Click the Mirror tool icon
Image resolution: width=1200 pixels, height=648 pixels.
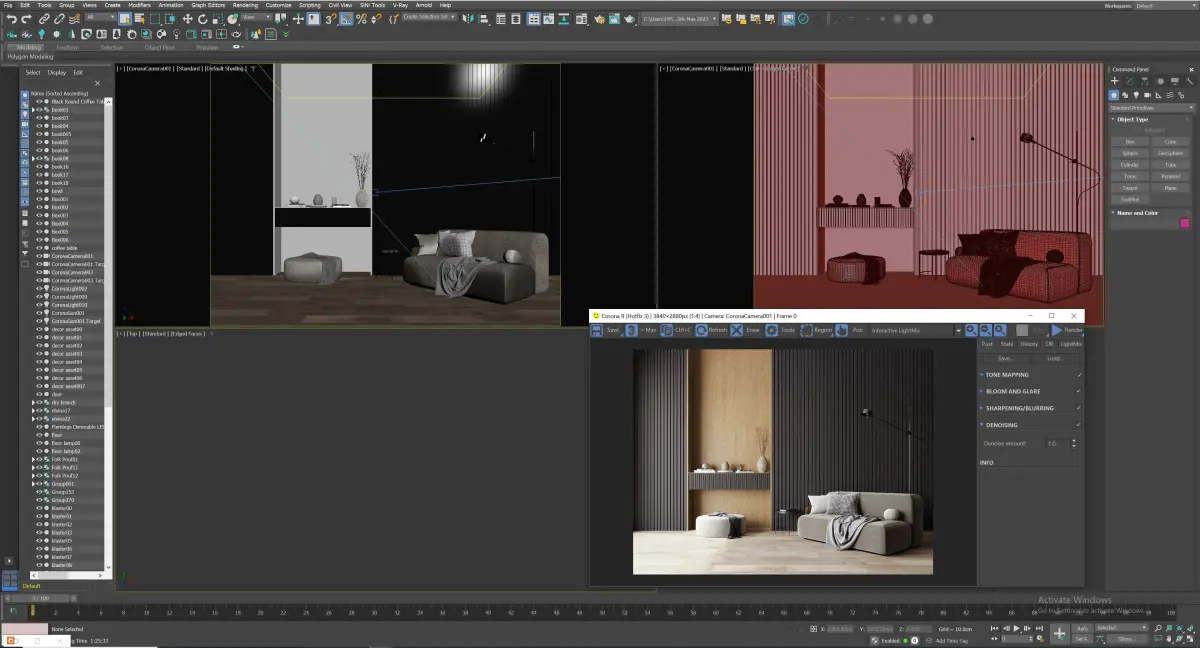[467, 18]
